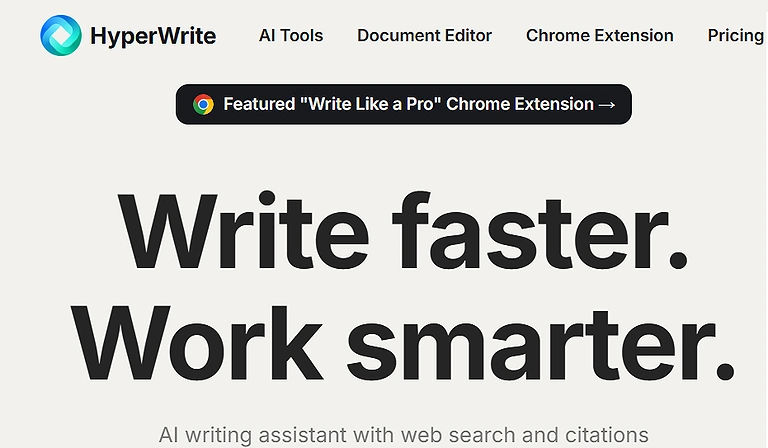Click the word "citations" in the subtitle
Screen dimensions: 768x448
tap(607, 435)
